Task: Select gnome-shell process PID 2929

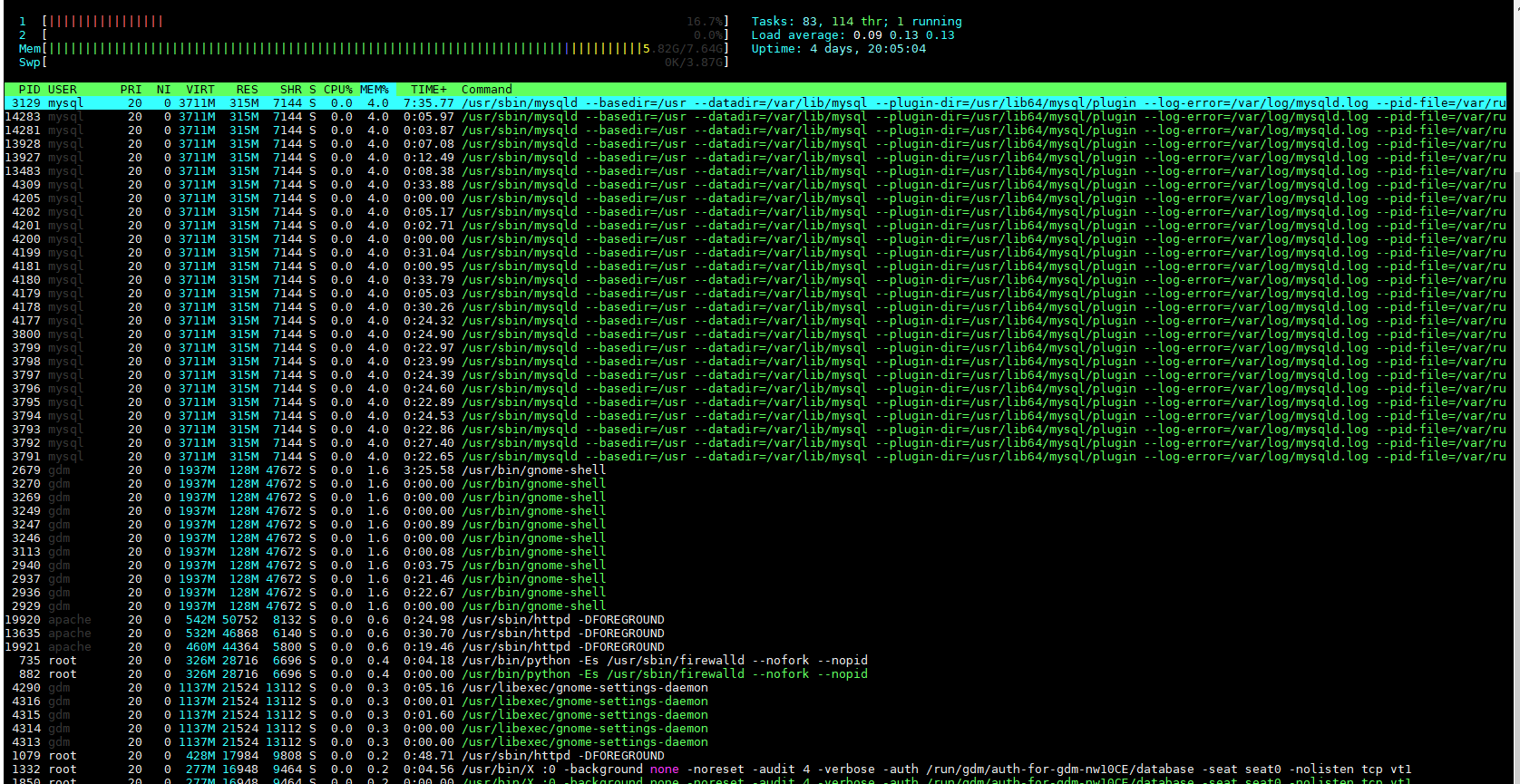Action: pyautogui.click(x=755, y=606)
